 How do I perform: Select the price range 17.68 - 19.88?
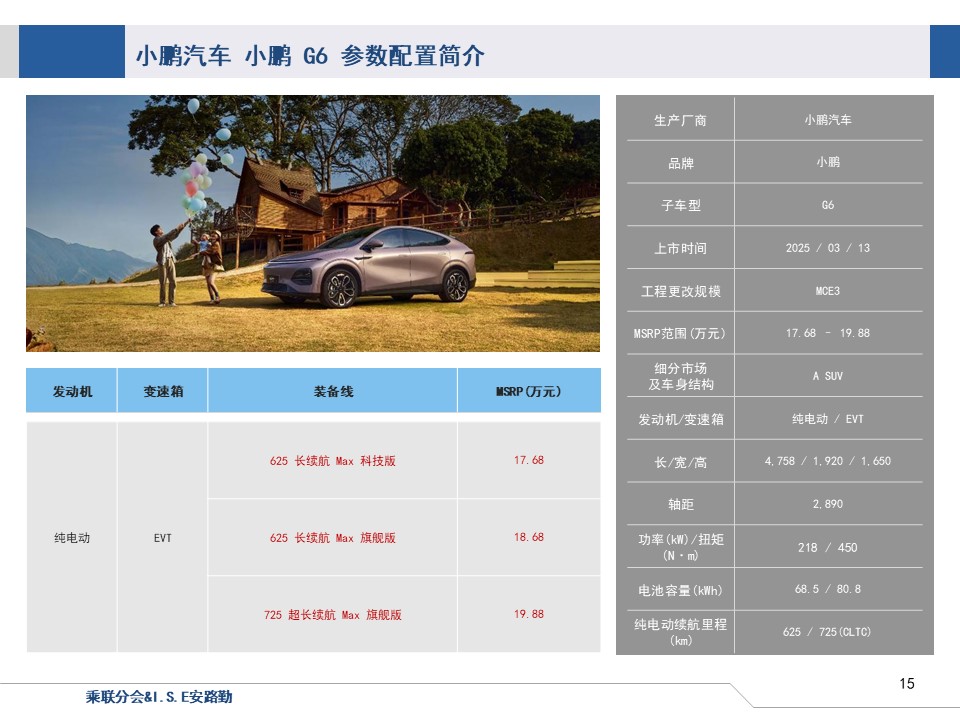828,333
